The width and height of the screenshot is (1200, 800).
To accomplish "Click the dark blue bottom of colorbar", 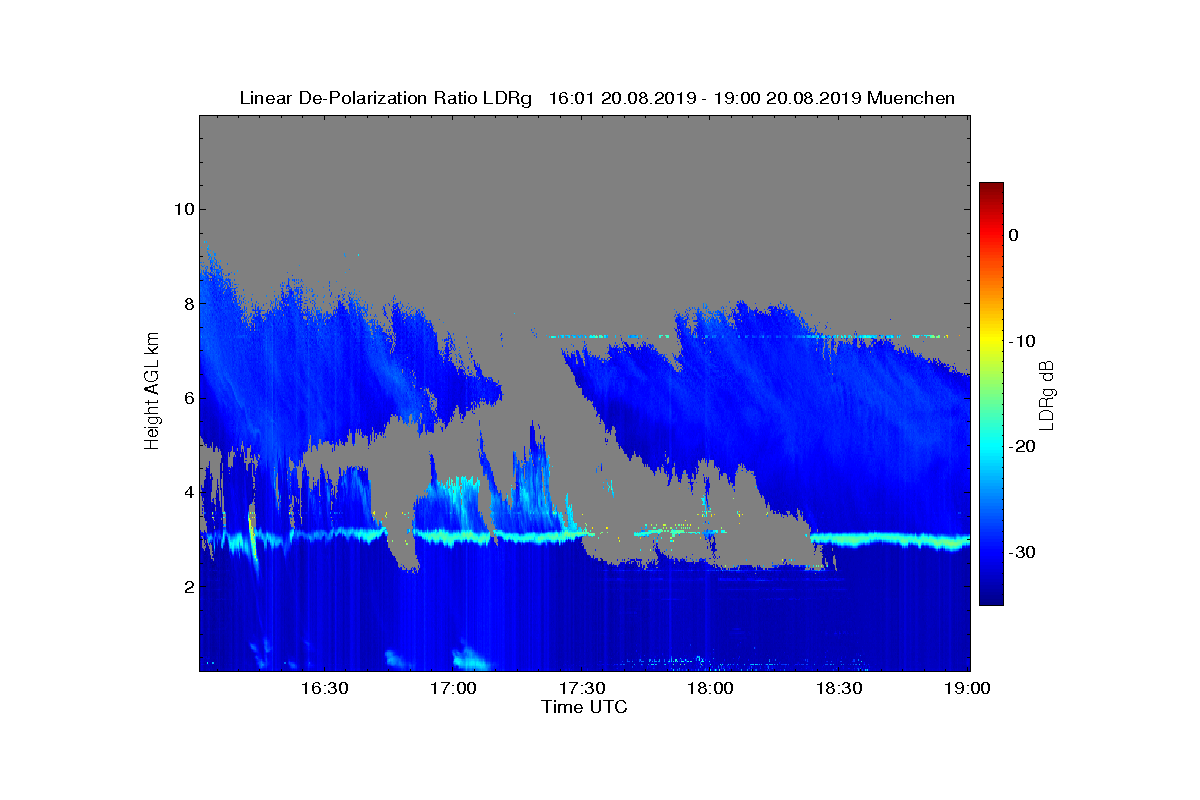I will 991,594.
